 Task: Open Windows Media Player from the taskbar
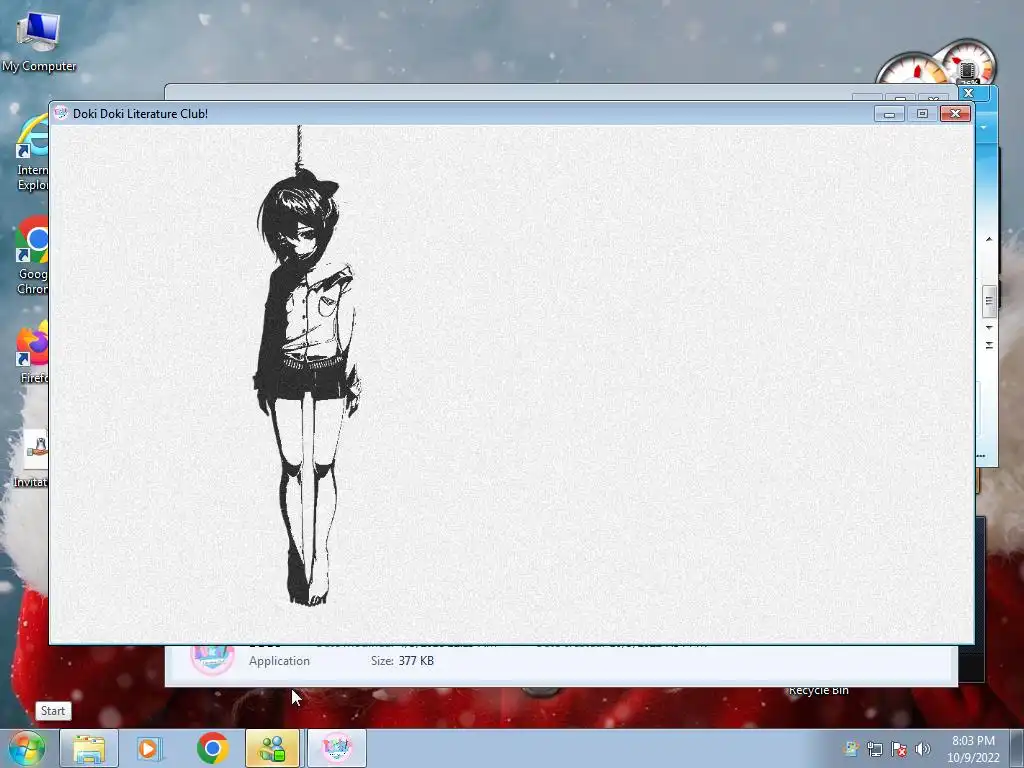pyautogui.click(x=150, y=748)
